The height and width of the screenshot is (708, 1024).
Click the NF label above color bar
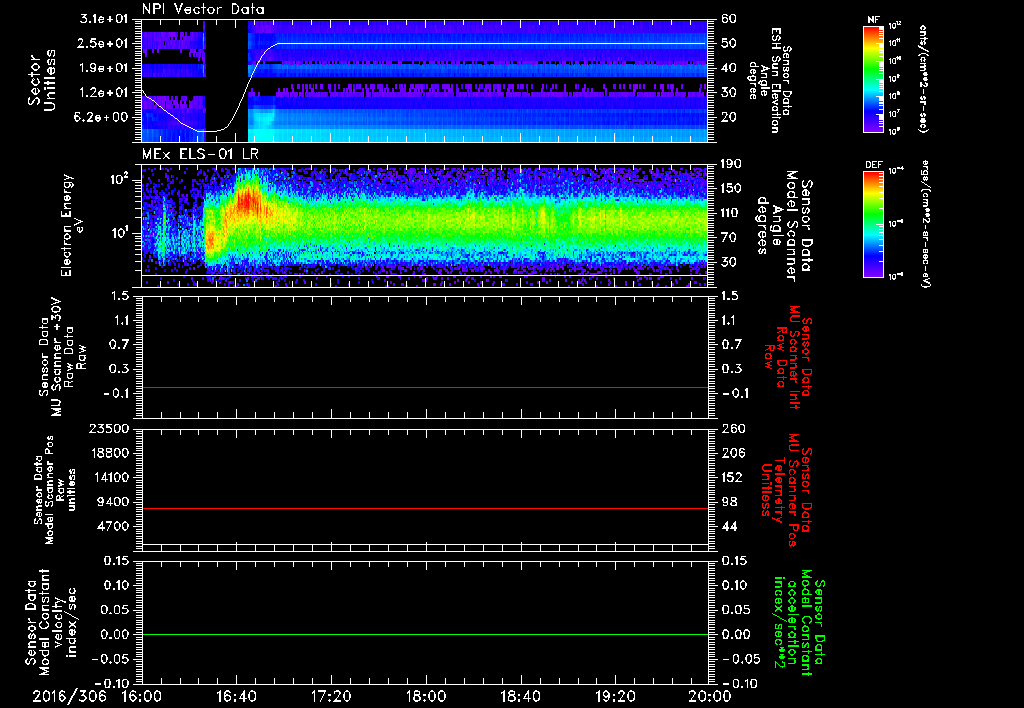pos(874,20)
